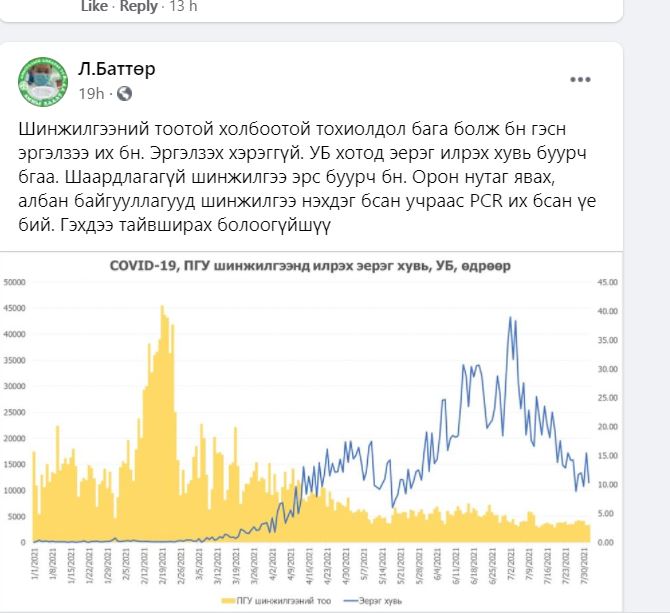Click the 50000 label on left axis
The width and height of the screenshot is (670, 613).
click(x=14, y=282)
